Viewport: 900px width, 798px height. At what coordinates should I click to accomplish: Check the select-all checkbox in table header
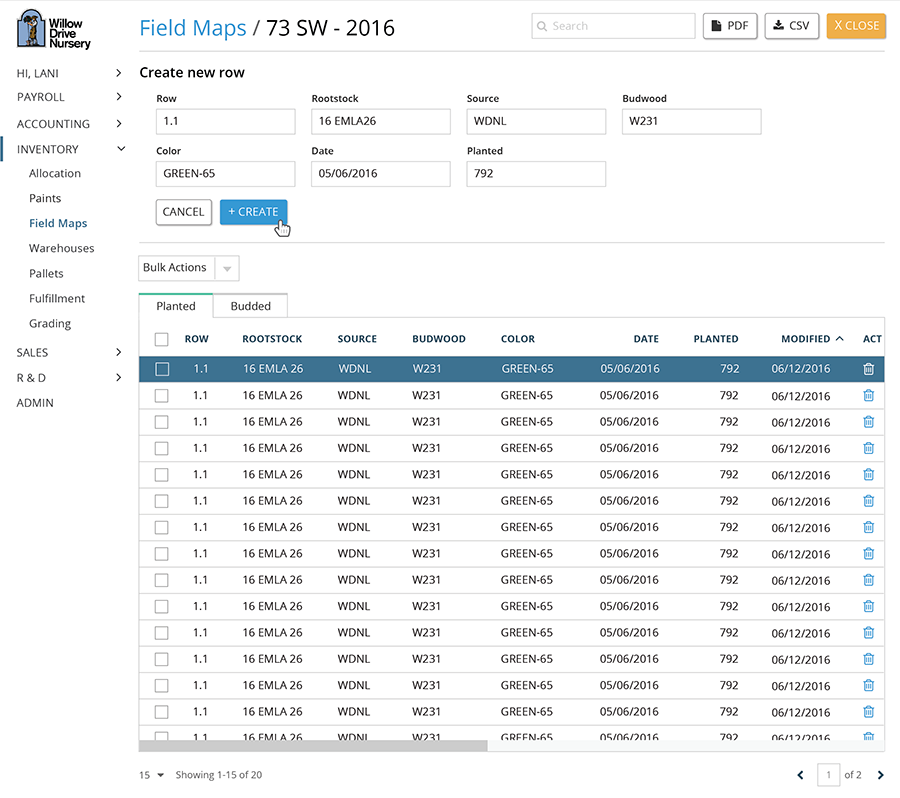(x=162, y=339)
